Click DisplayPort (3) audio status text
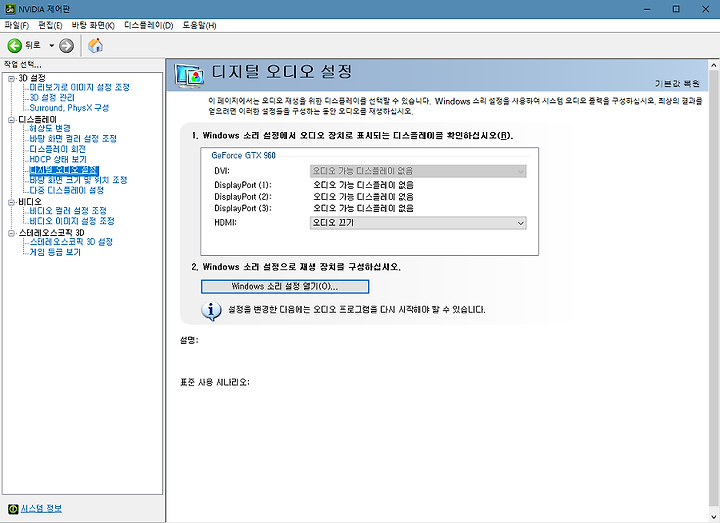 click(x=363, y=208)
